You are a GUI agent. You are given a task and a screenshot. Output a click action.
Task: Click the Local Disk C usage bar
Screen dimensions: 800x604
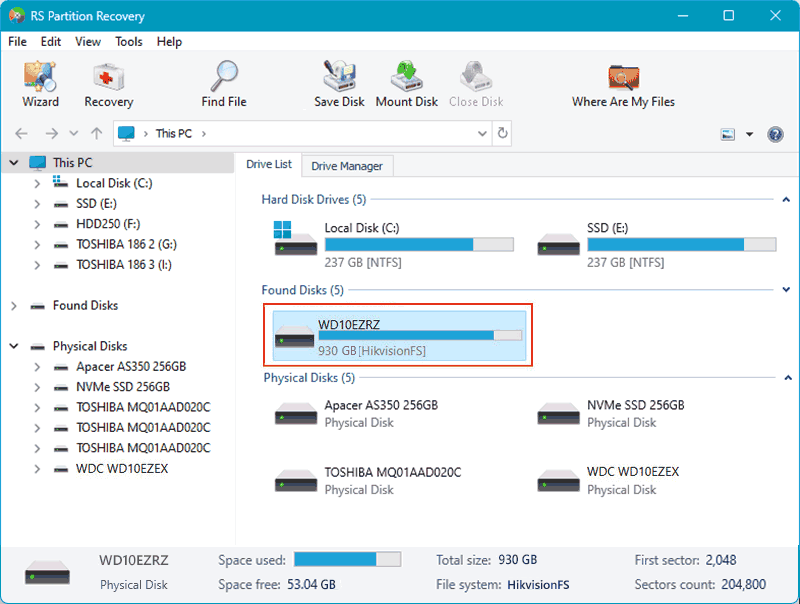(420, 244)
